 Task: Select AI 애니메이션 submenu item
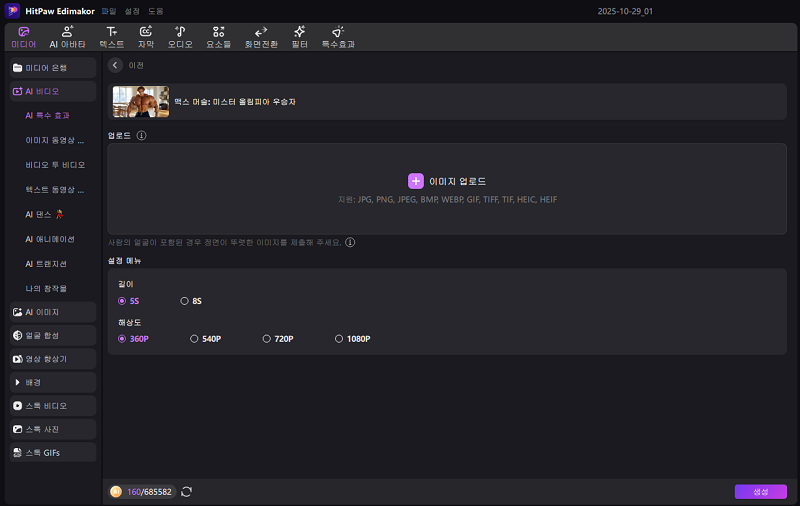(50, 239)
